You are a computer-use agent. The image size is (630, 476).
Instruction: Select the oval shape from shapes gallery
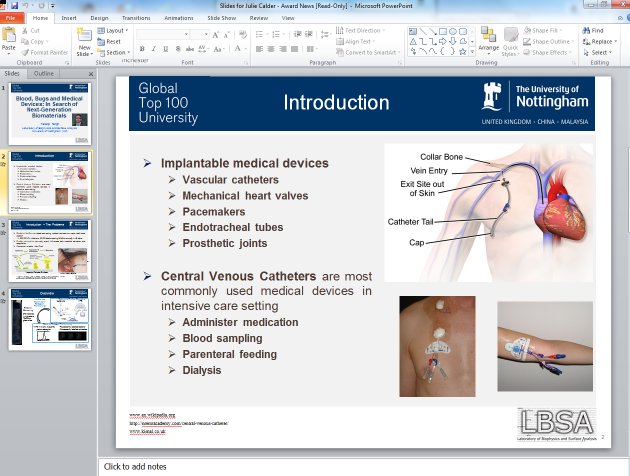[452, 31]
